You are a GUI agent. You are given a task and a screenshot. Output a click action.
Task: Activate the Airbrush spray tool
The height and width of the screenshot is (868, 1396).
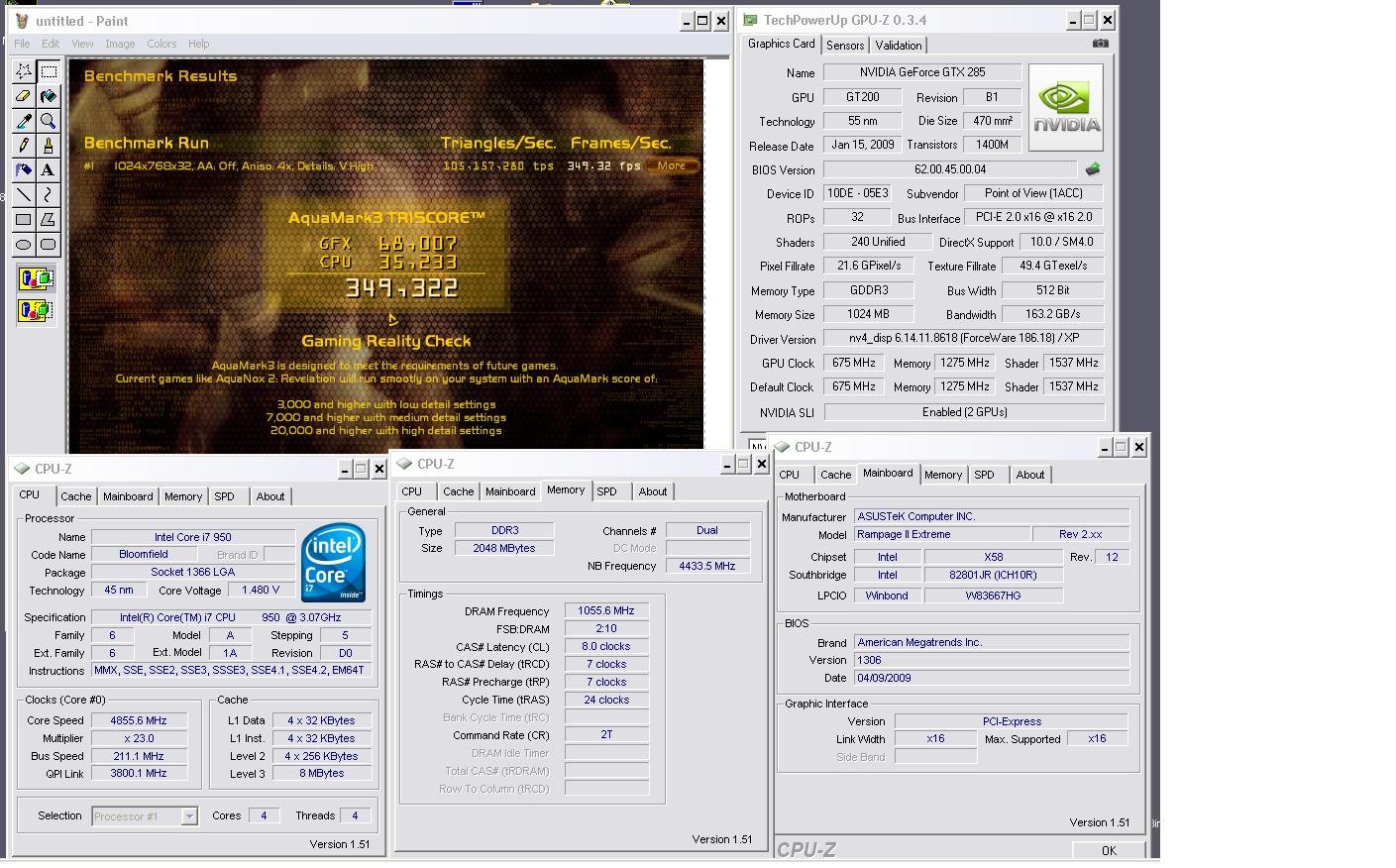(24, 170)
